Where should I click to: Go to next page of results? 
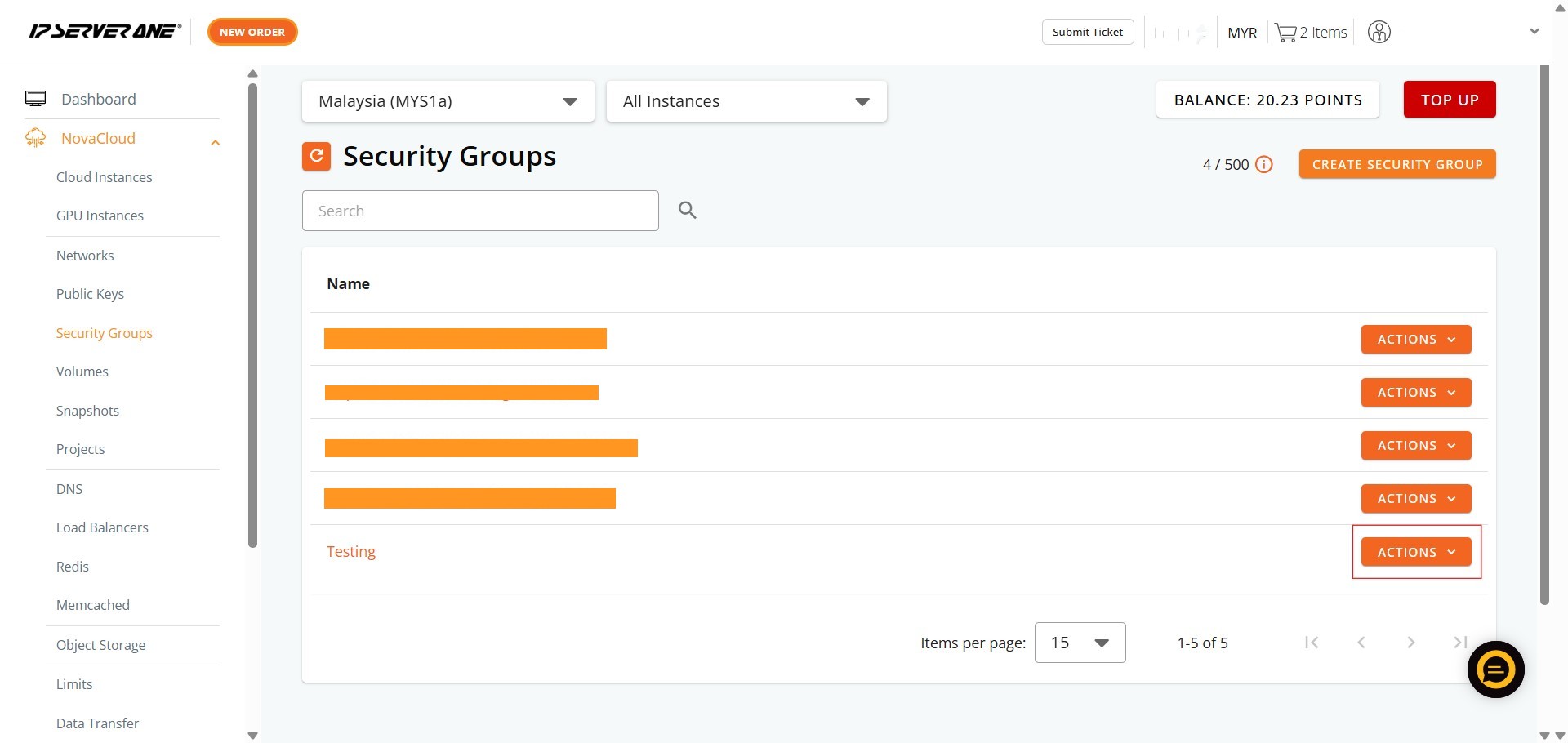(x=1410, y=643)
